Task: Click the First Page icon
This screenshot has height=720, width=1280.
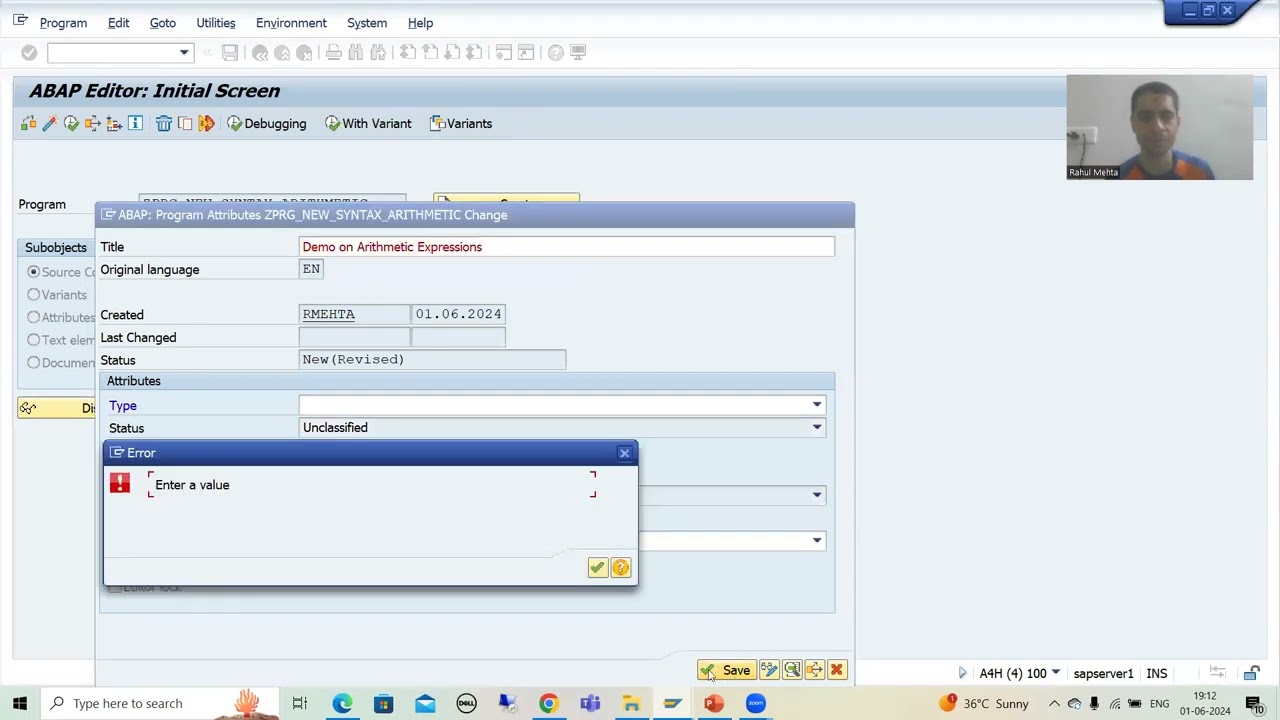Action: coord(408,53)
